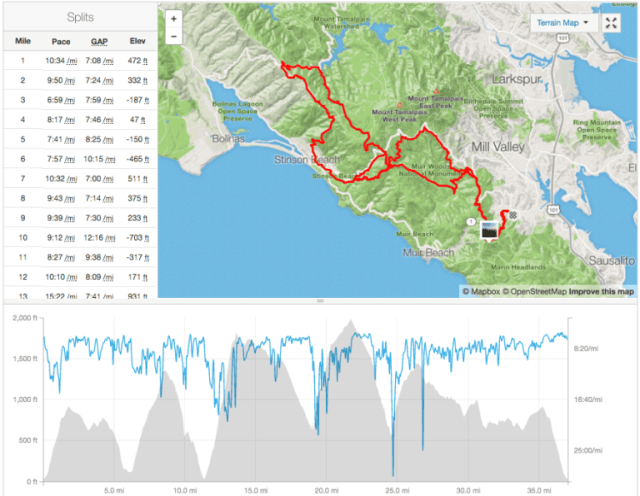Click the Splits panel heading
Screen dimensions: 640x496
[82, 17]
